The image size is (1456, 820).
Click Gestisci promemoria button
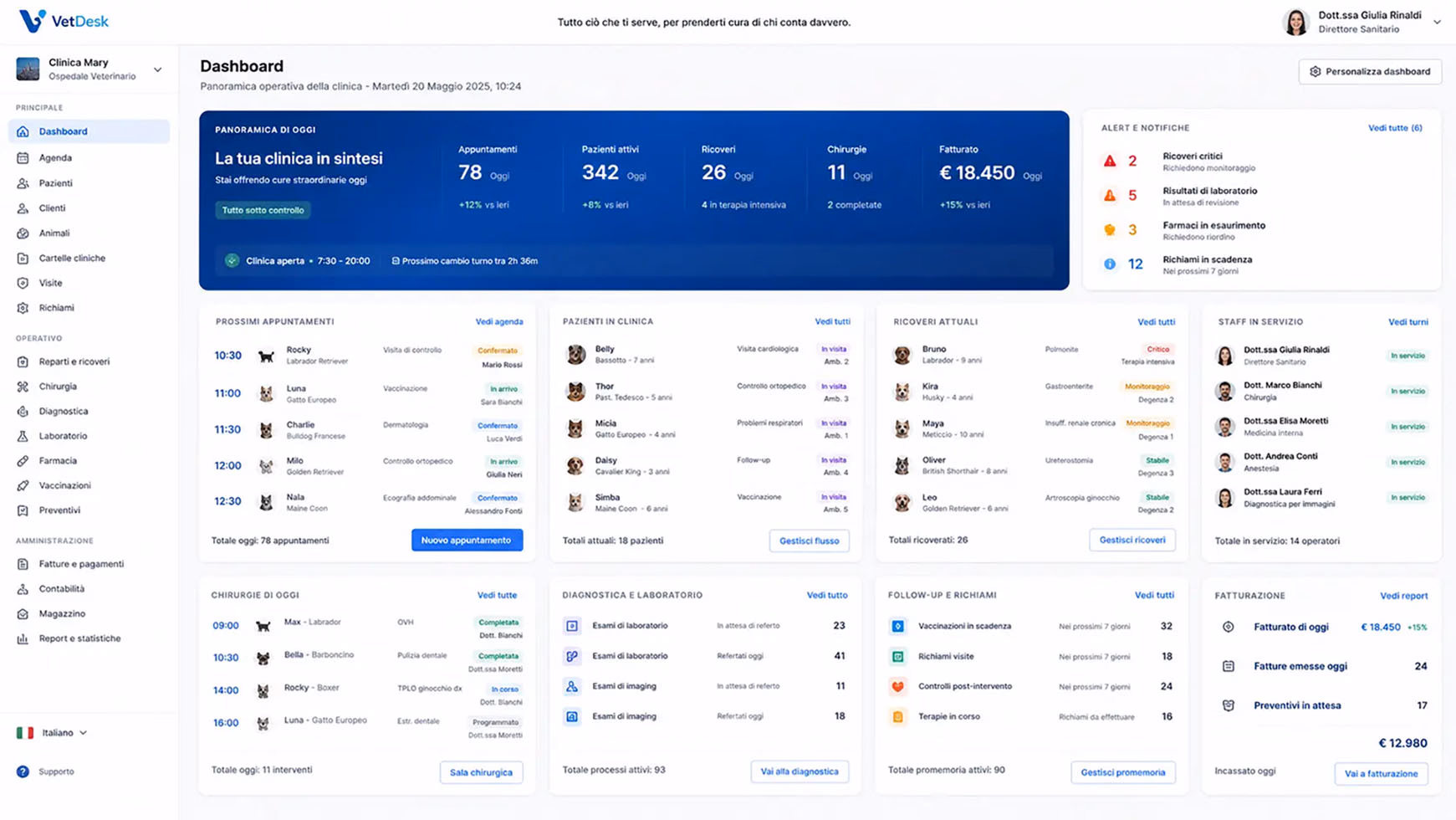coord(1122,772)
